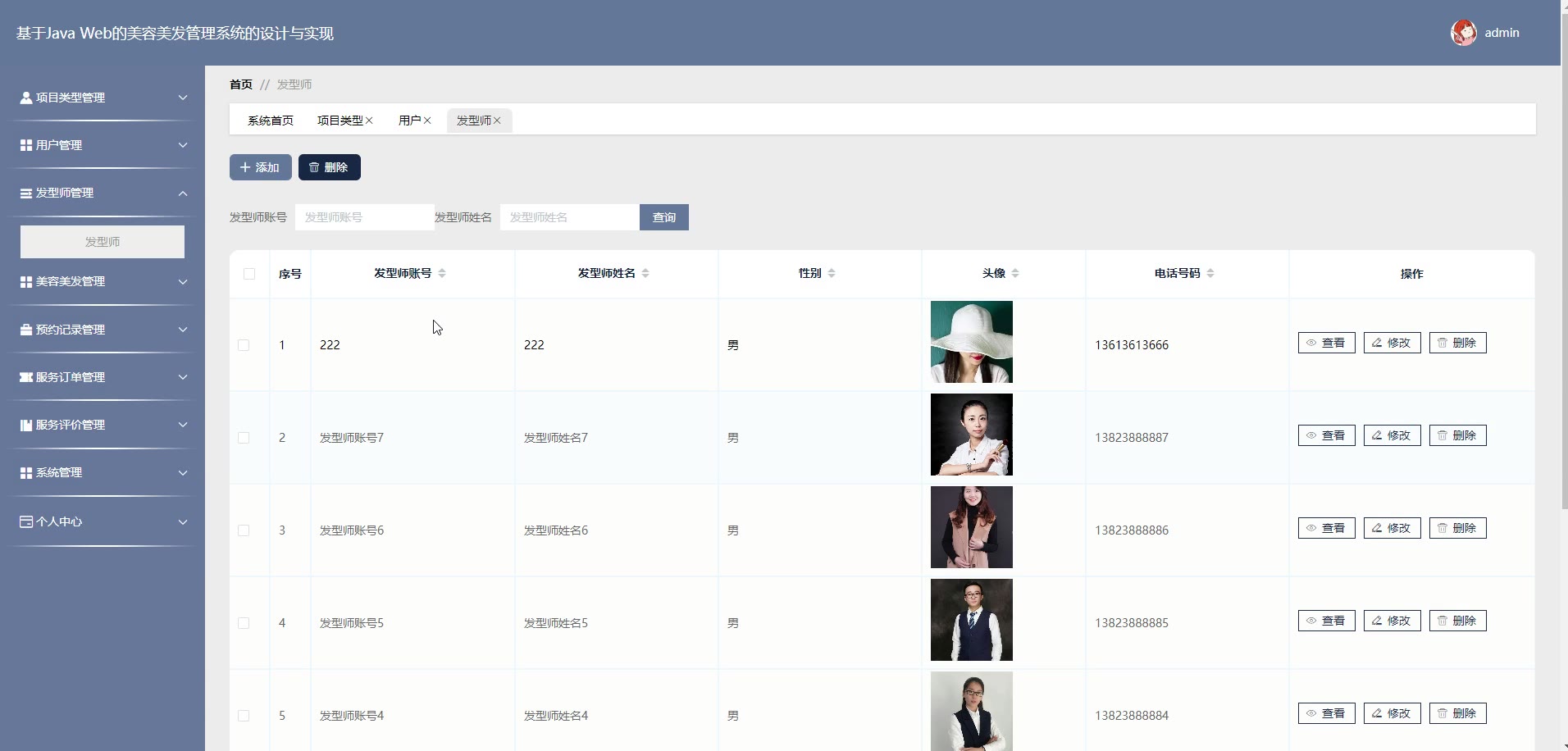Expand 项目类型管理 menu chevron
The width and height of the screenshot is (1568, 751).
[x=183, y=98]
